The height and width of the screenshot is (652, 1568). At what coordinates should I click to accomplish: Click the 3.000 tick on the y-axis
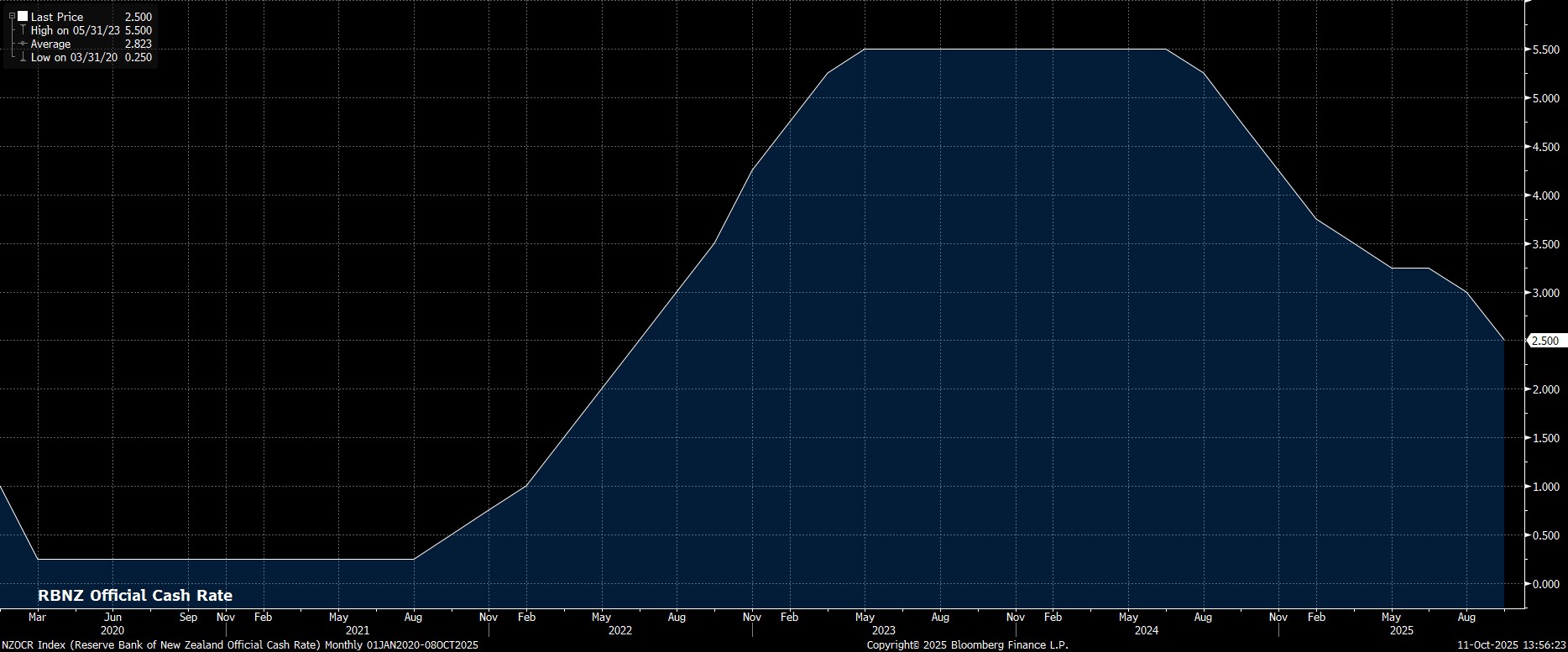pos(1545,293)
